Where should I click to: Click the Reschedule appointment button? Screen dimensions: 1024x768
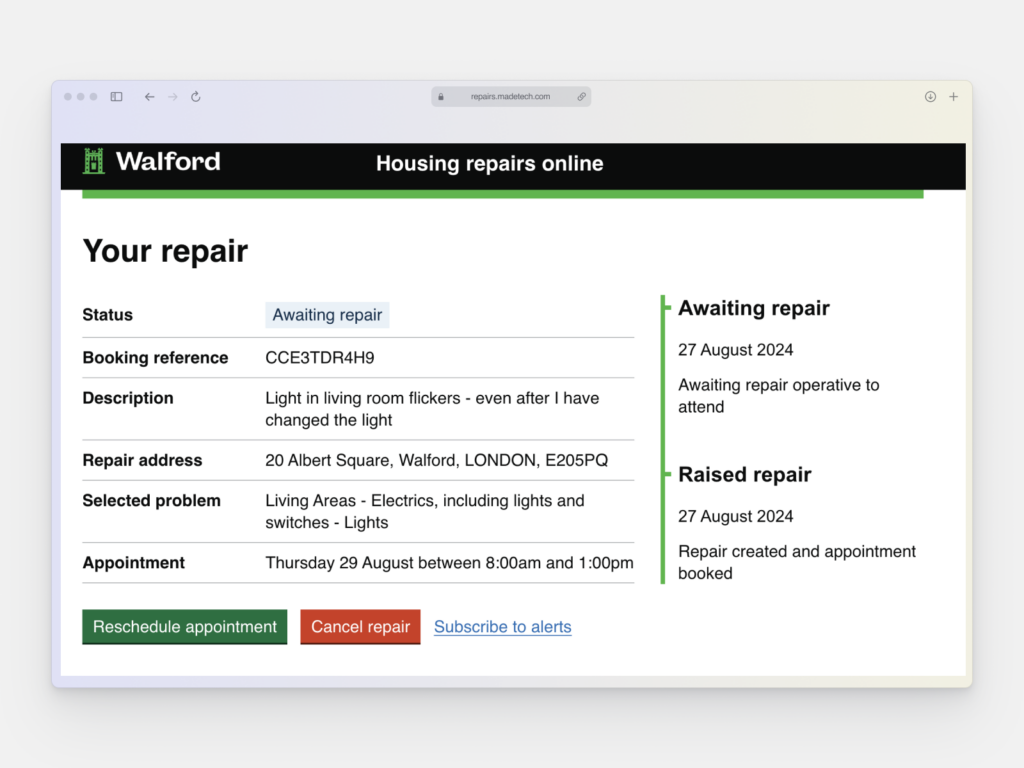185,627
